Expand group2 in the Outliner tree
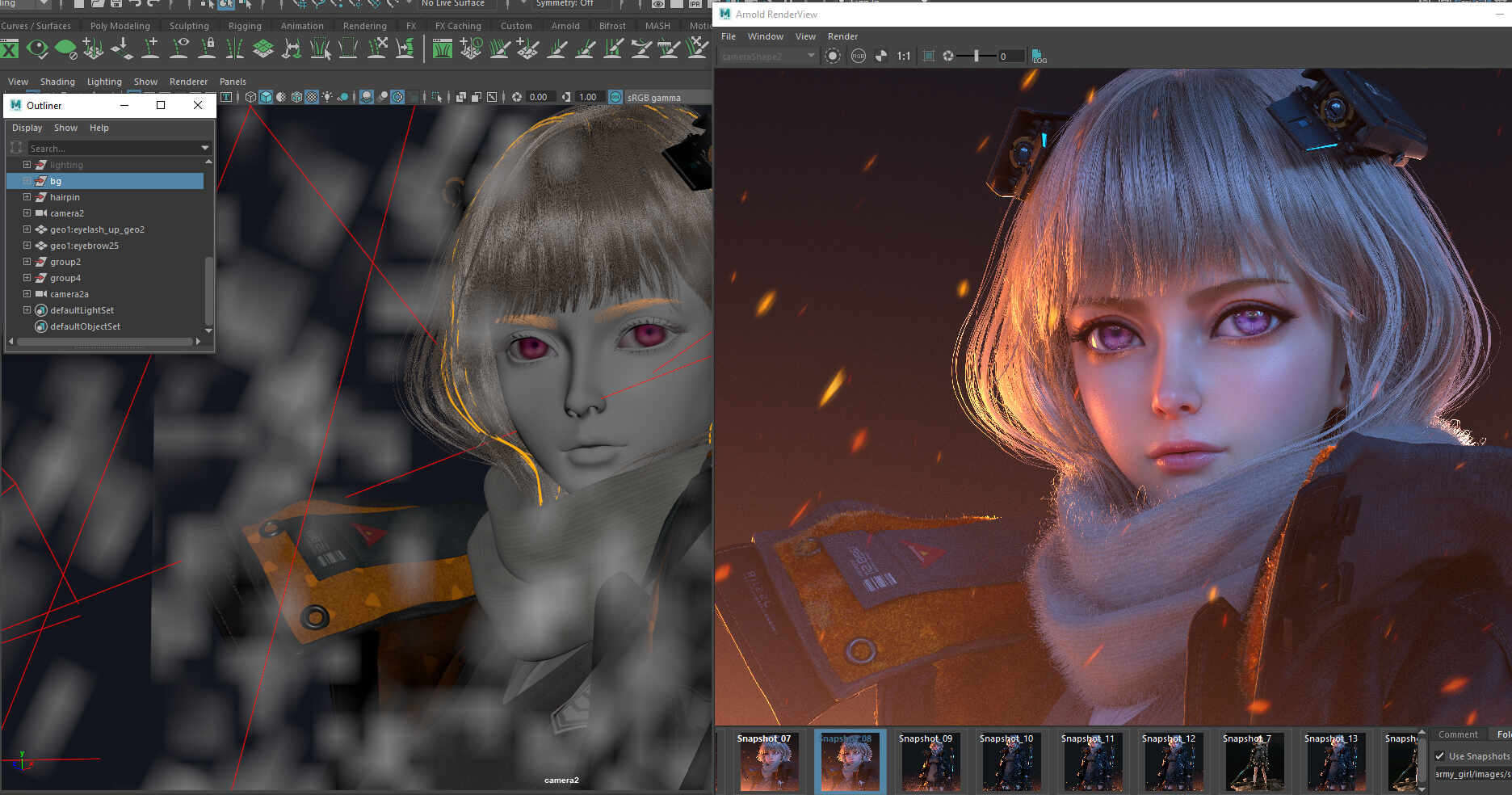Viewport: 1512px width, 795px height. point(27,262)
